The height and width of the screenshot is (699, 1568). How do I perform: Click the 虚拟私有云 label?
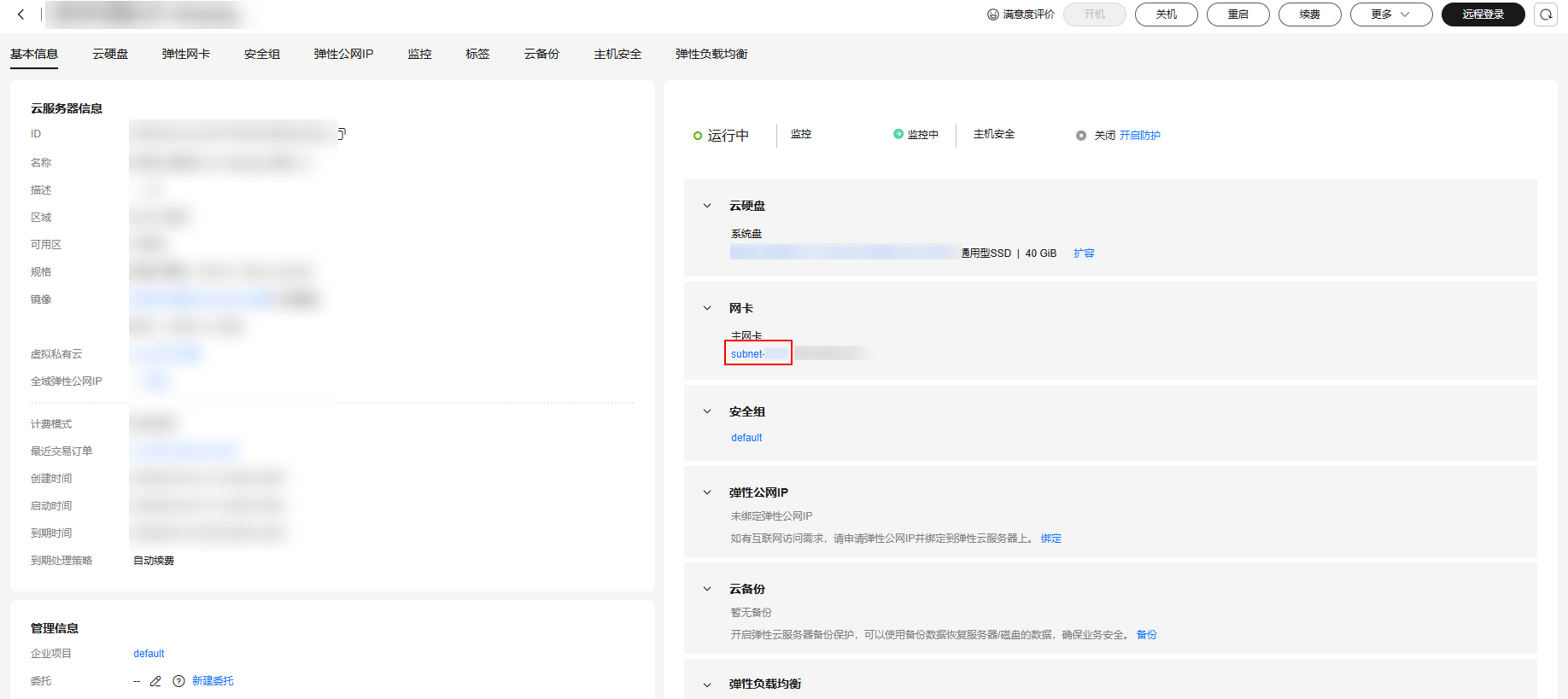56,354
